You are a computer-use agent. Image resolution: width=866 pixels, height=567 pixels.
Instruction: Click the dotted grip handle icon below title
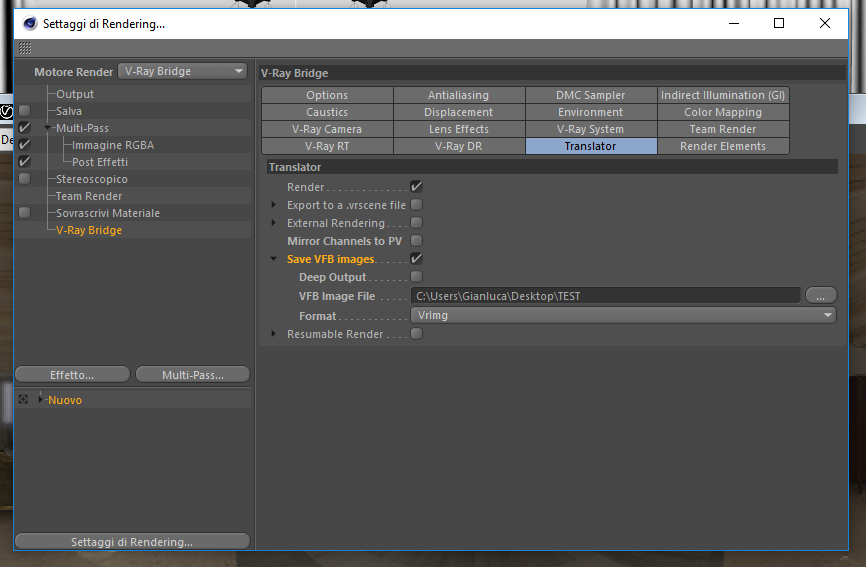click(25, 47)
